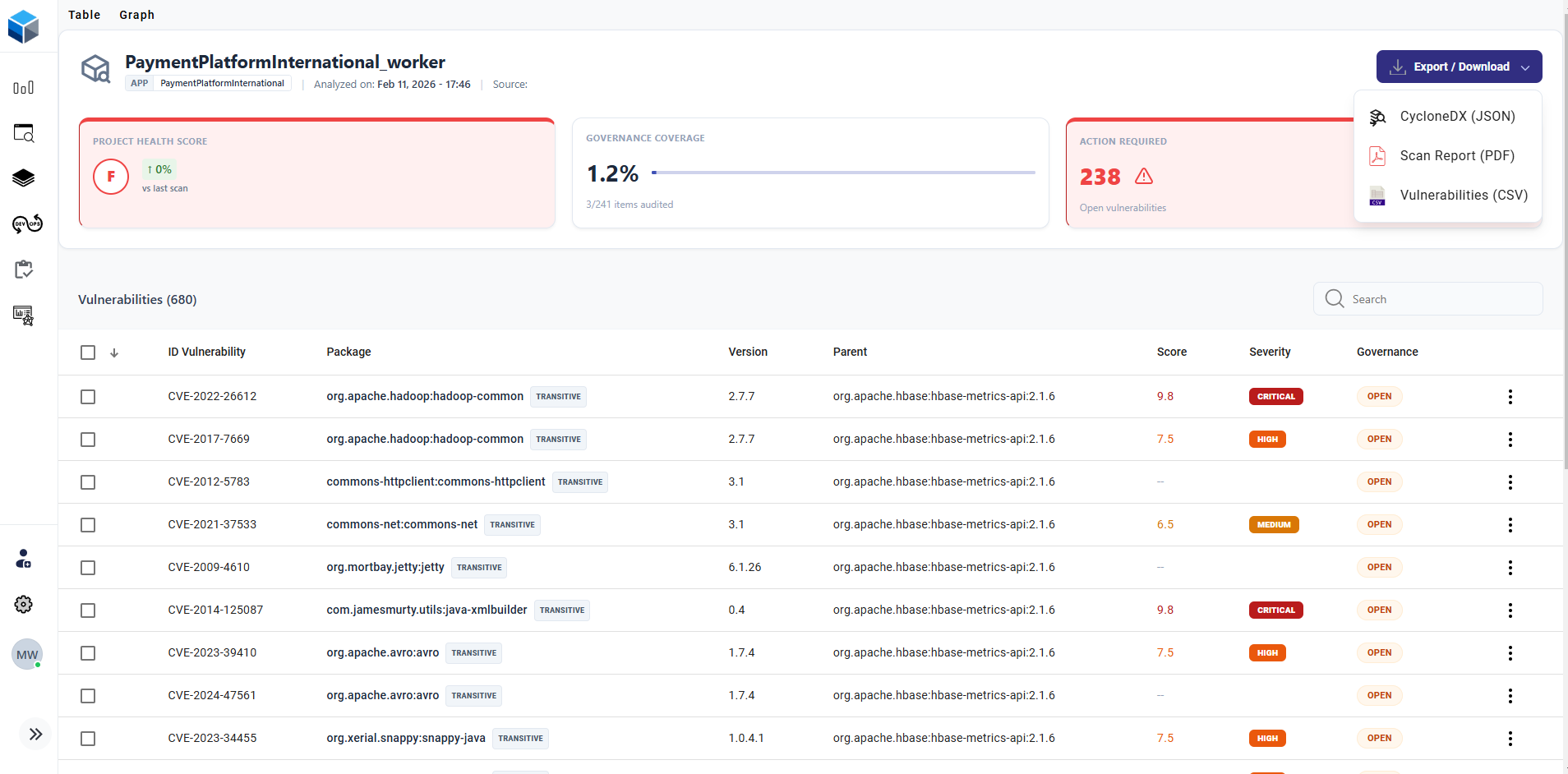Select checkbox for CVE-2022-26612 row
1568x774 pixels.
tap(88, 397)
